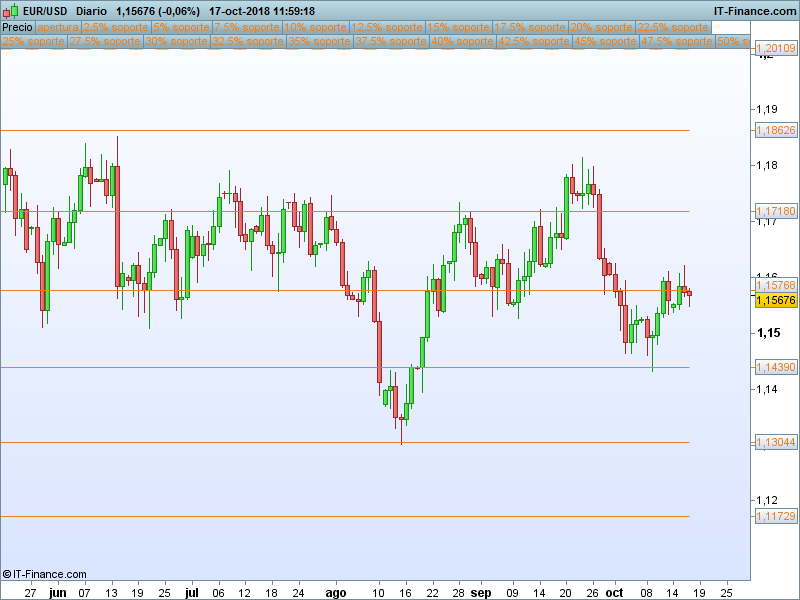Click the 1,20109 price level tag
Image resolution: width=800 pixels, height=600 pixels.
pyautogui.click(x=776, y=48)
